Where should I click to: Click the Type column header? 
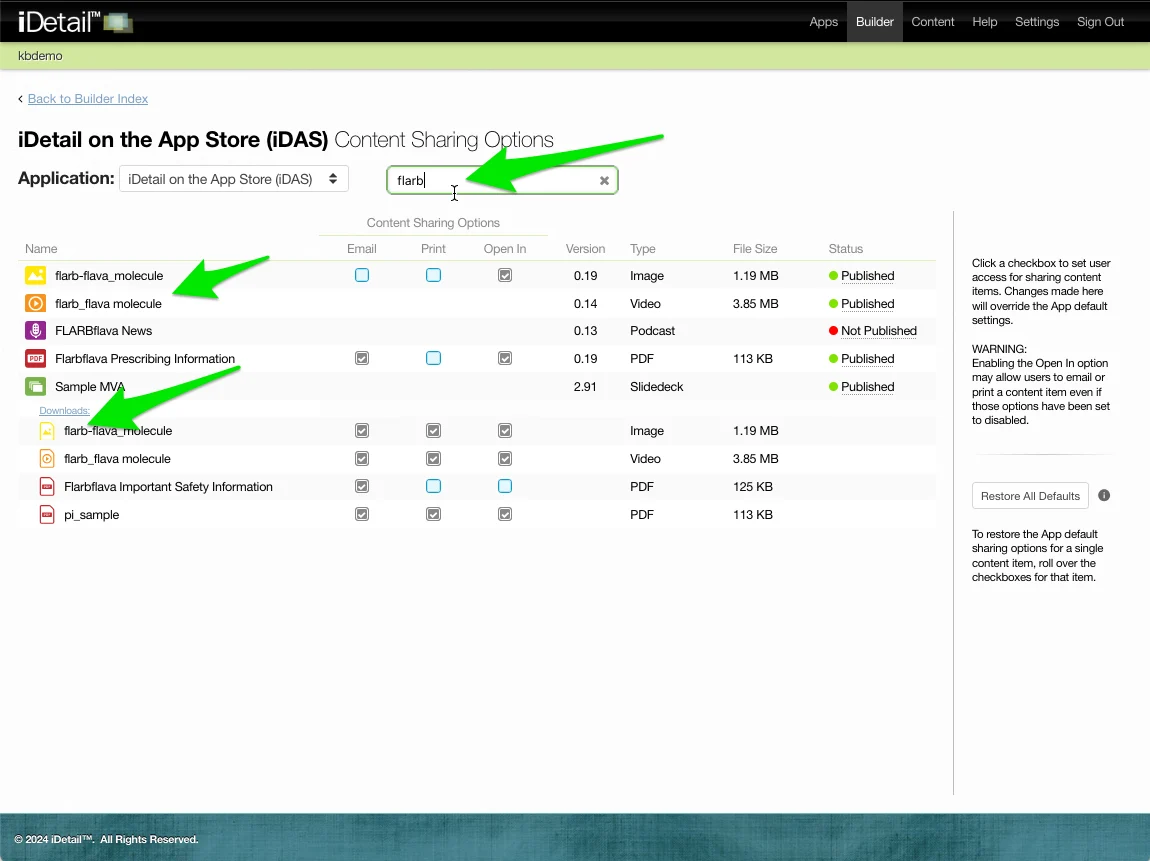point(642,249)
